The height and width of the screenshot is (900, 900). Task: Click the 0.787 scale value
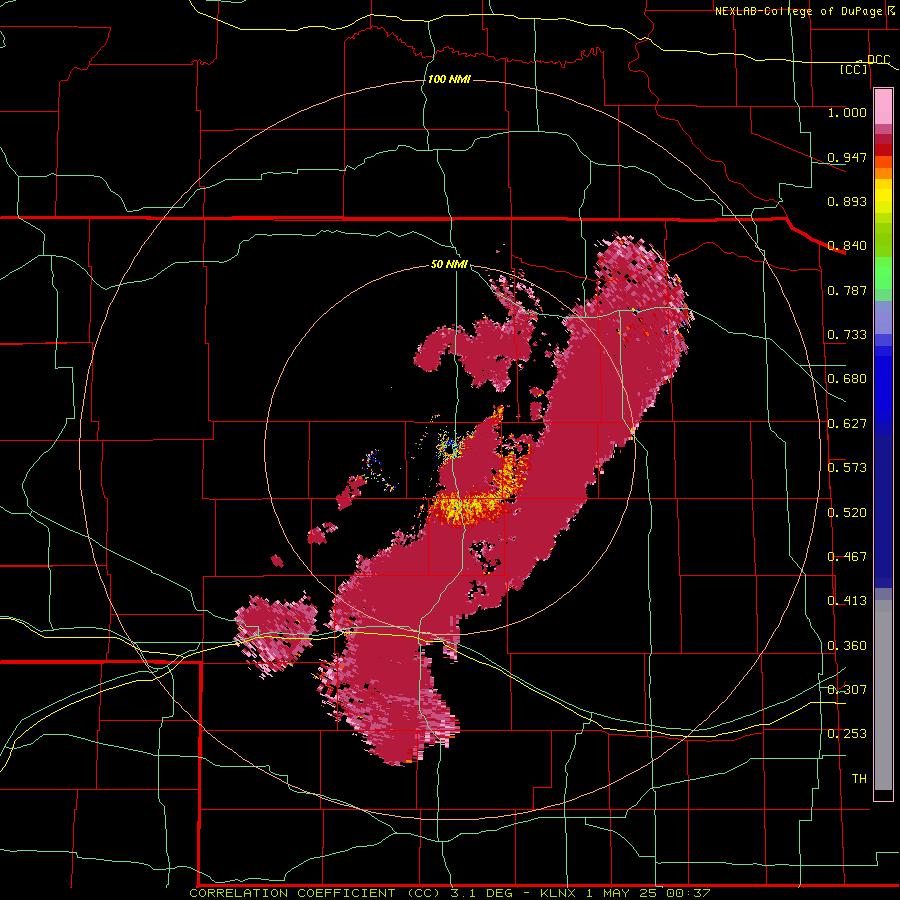(x=847, y=290)
